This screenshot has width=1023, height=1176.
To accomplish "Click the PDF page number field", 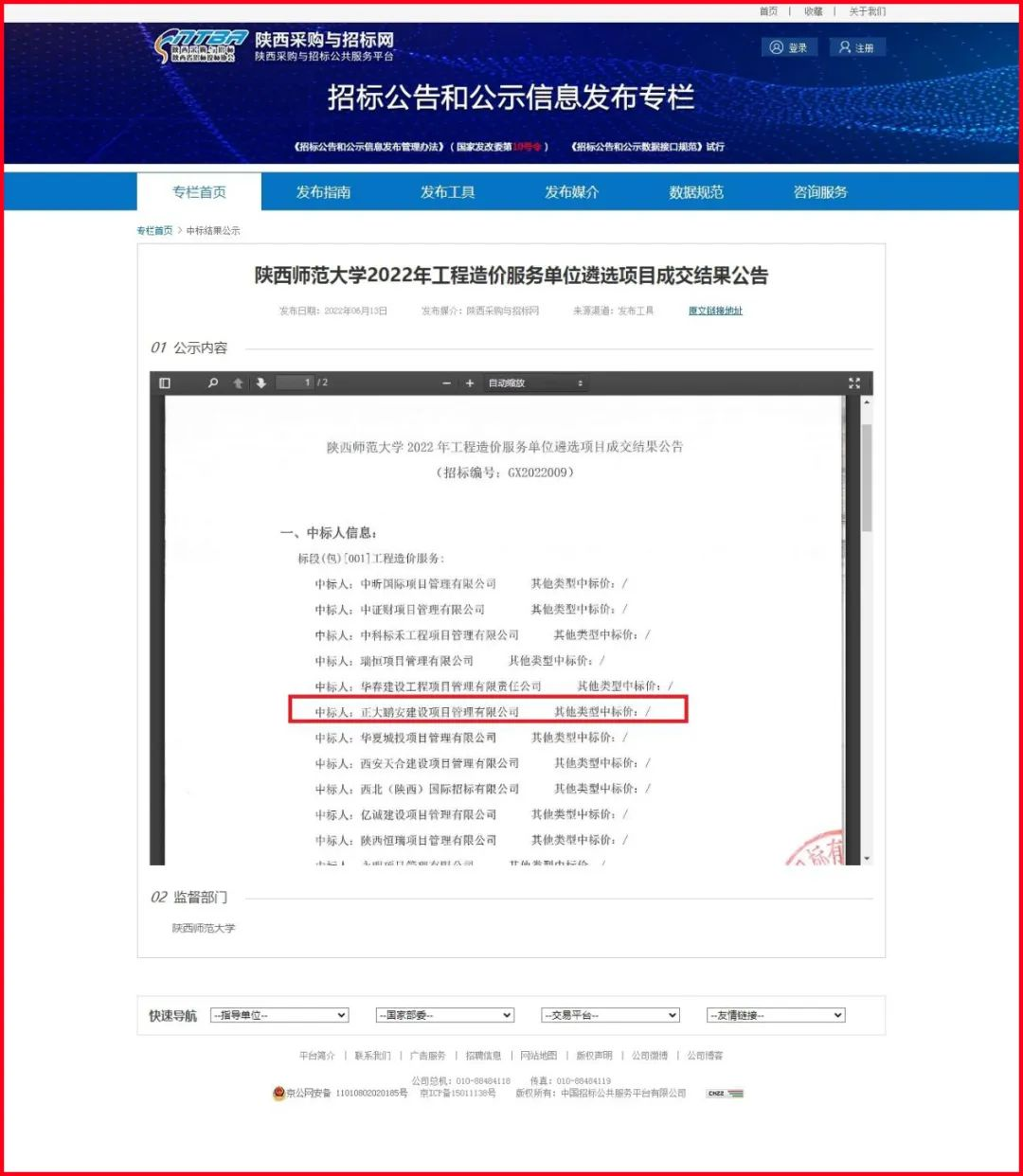I will (x=296, y=383).
